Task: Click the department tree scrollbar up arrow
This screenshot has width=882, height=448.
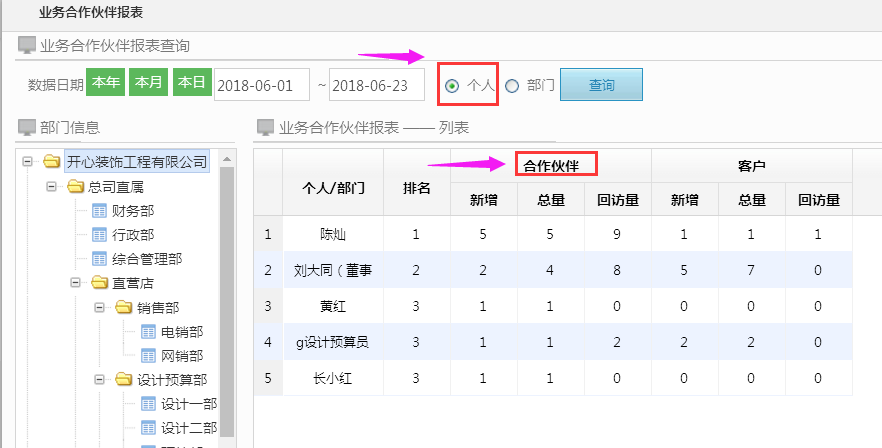Action: tap(226, 159)
